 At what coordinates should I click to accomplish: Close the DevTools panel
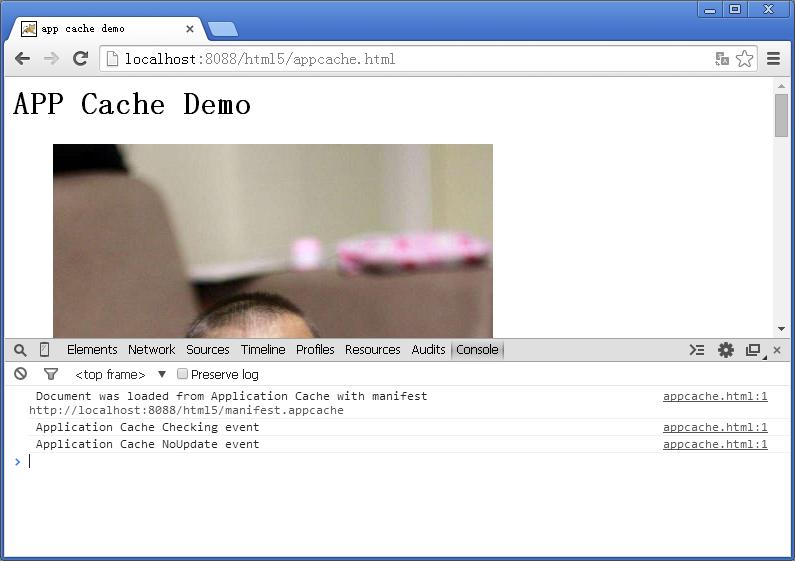click(x=777, y=350)
